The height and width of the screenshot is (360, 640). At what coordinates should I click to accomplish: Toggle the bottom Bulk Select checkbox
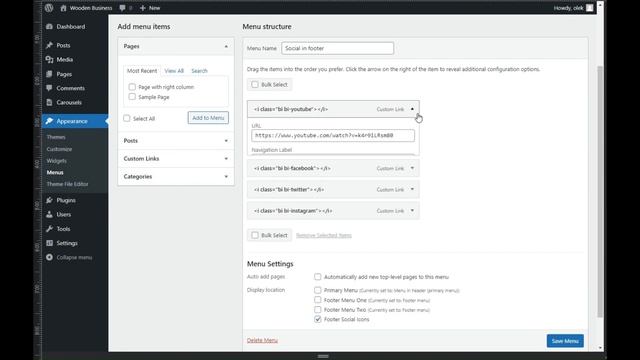click(255, 235)
